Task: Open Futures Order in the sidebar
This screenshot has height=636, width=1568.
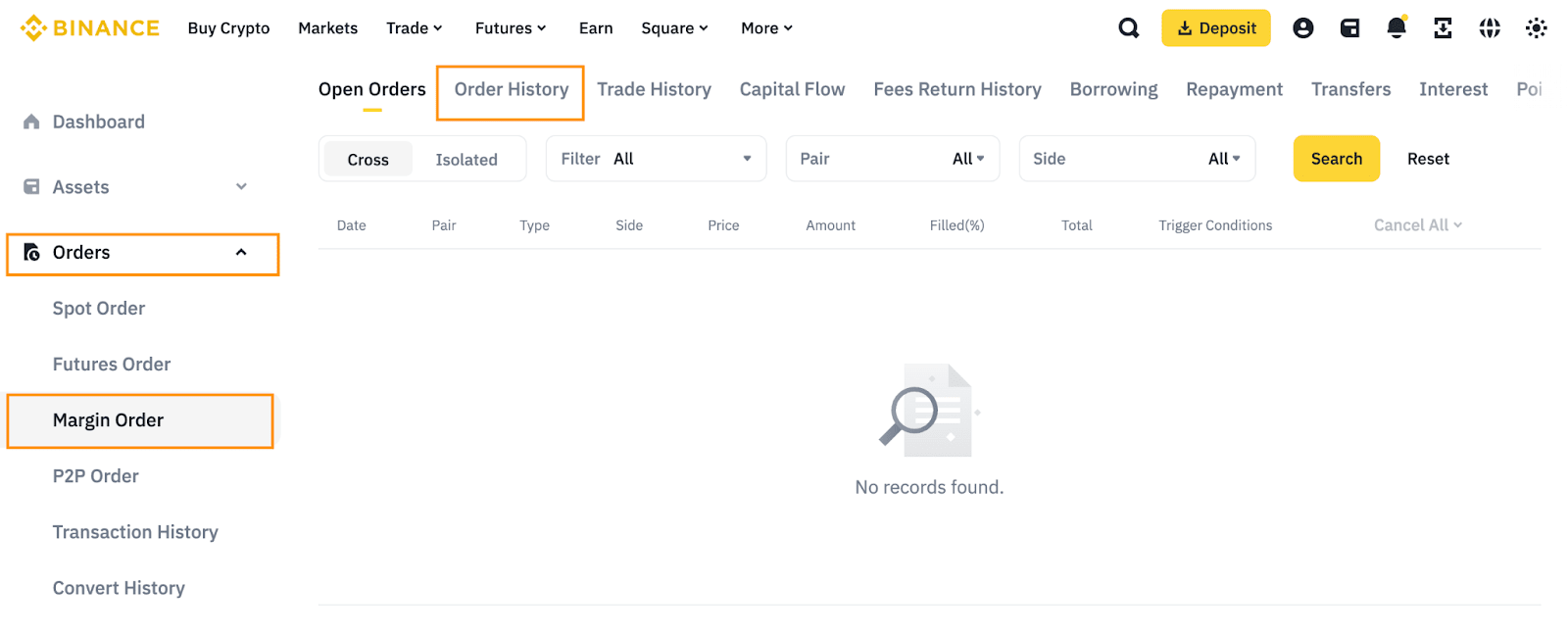Action: (x=112, y=365)
